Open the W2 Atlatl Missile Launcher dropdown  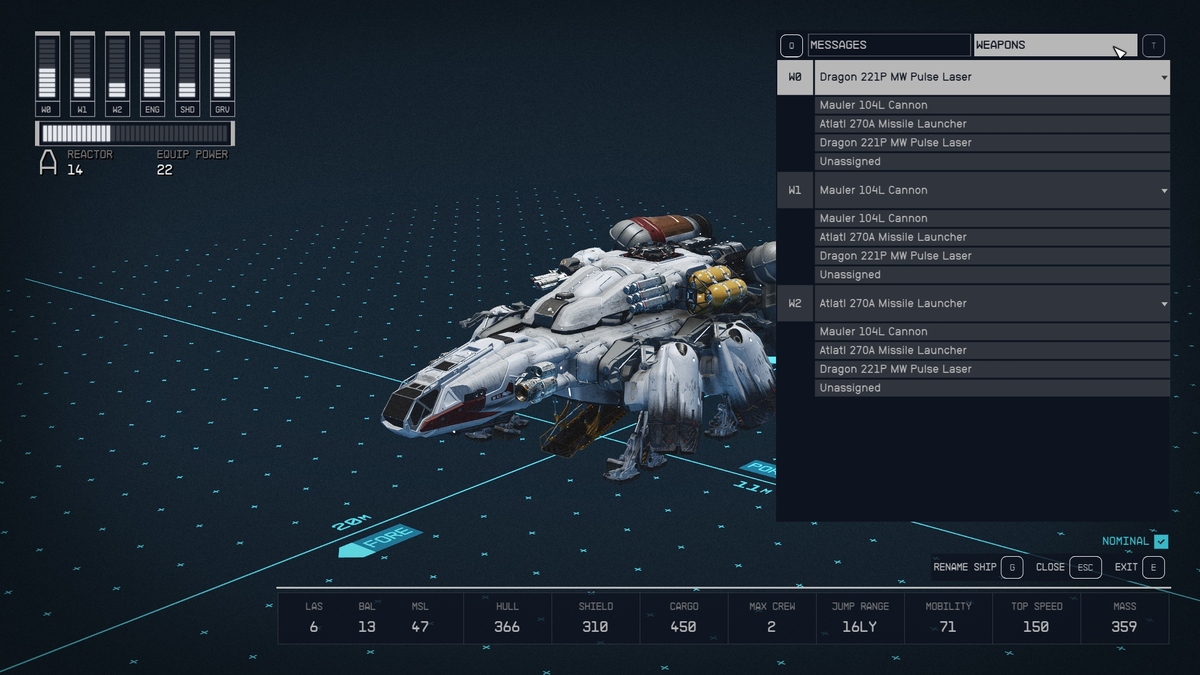click(x=992, y=303)
